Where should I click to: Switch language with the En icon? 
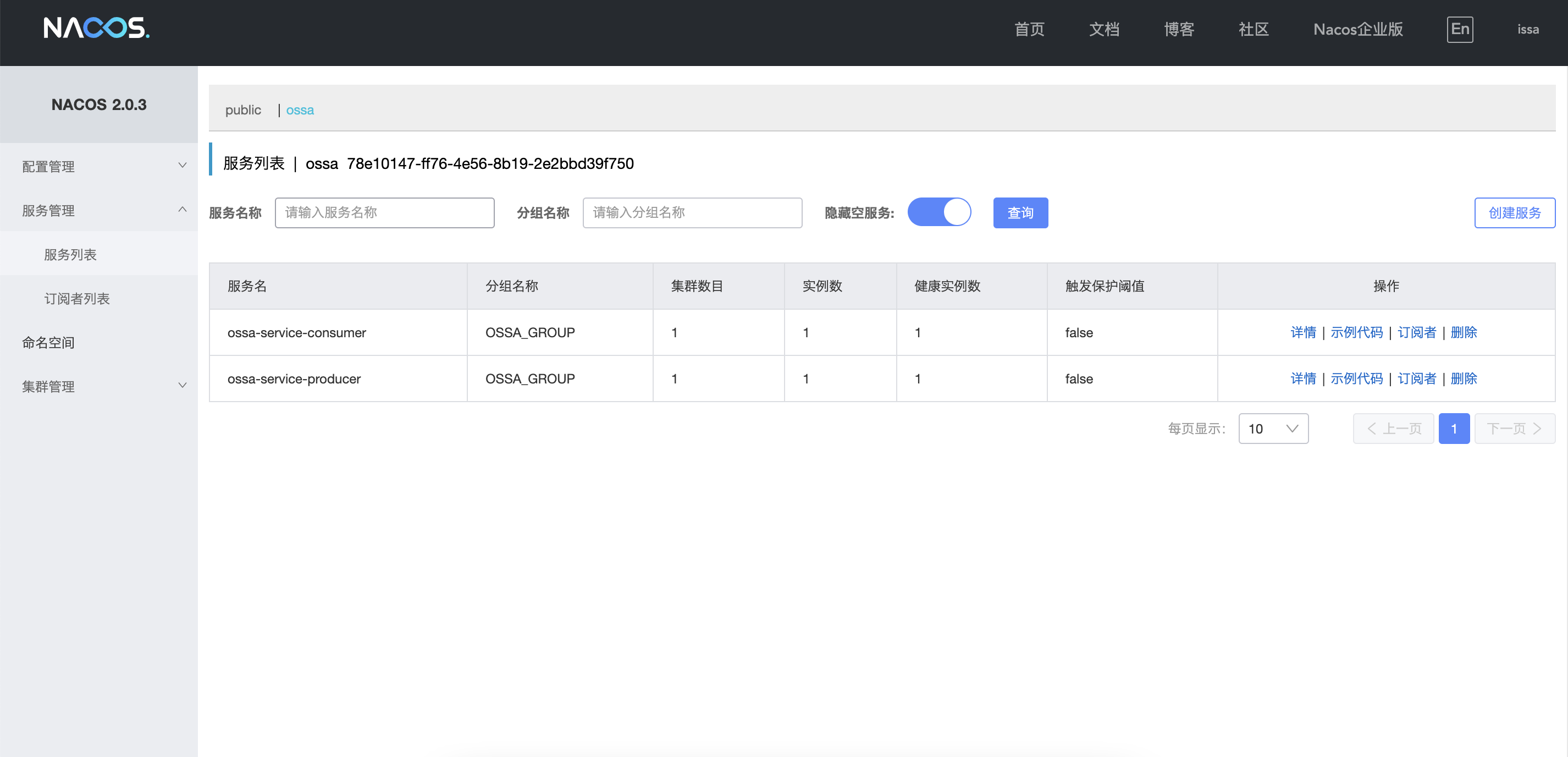click(1460, 29)
